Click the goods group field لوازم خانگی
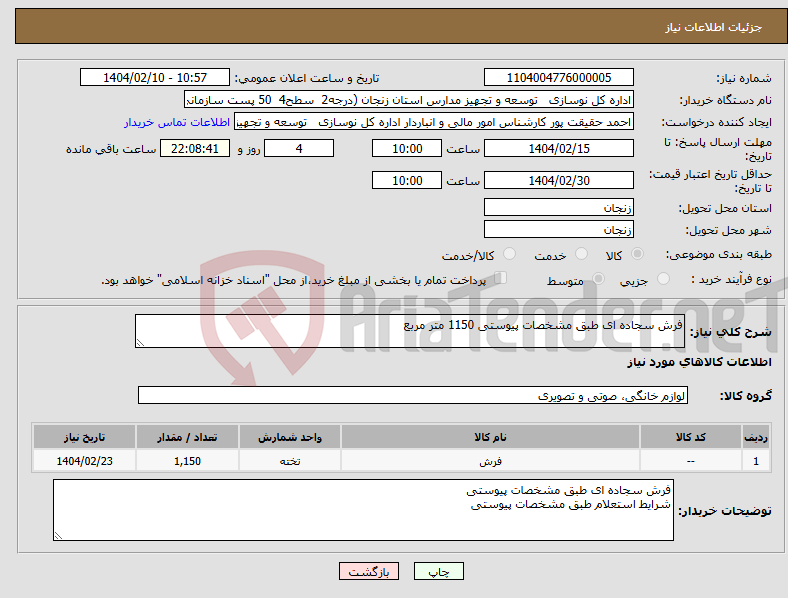Image resolution: width=788 pixels, height=598 pixels. 413,395
